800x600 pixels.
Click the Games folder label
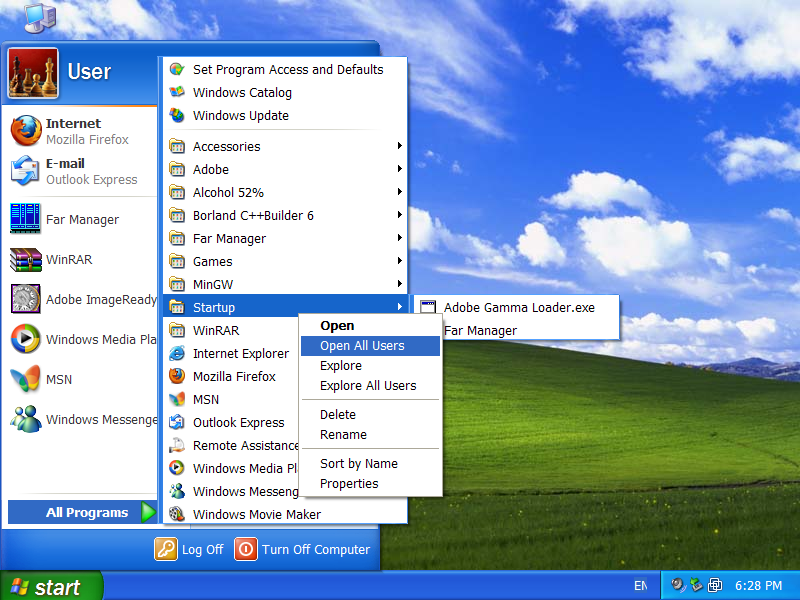tap(212, 261)
